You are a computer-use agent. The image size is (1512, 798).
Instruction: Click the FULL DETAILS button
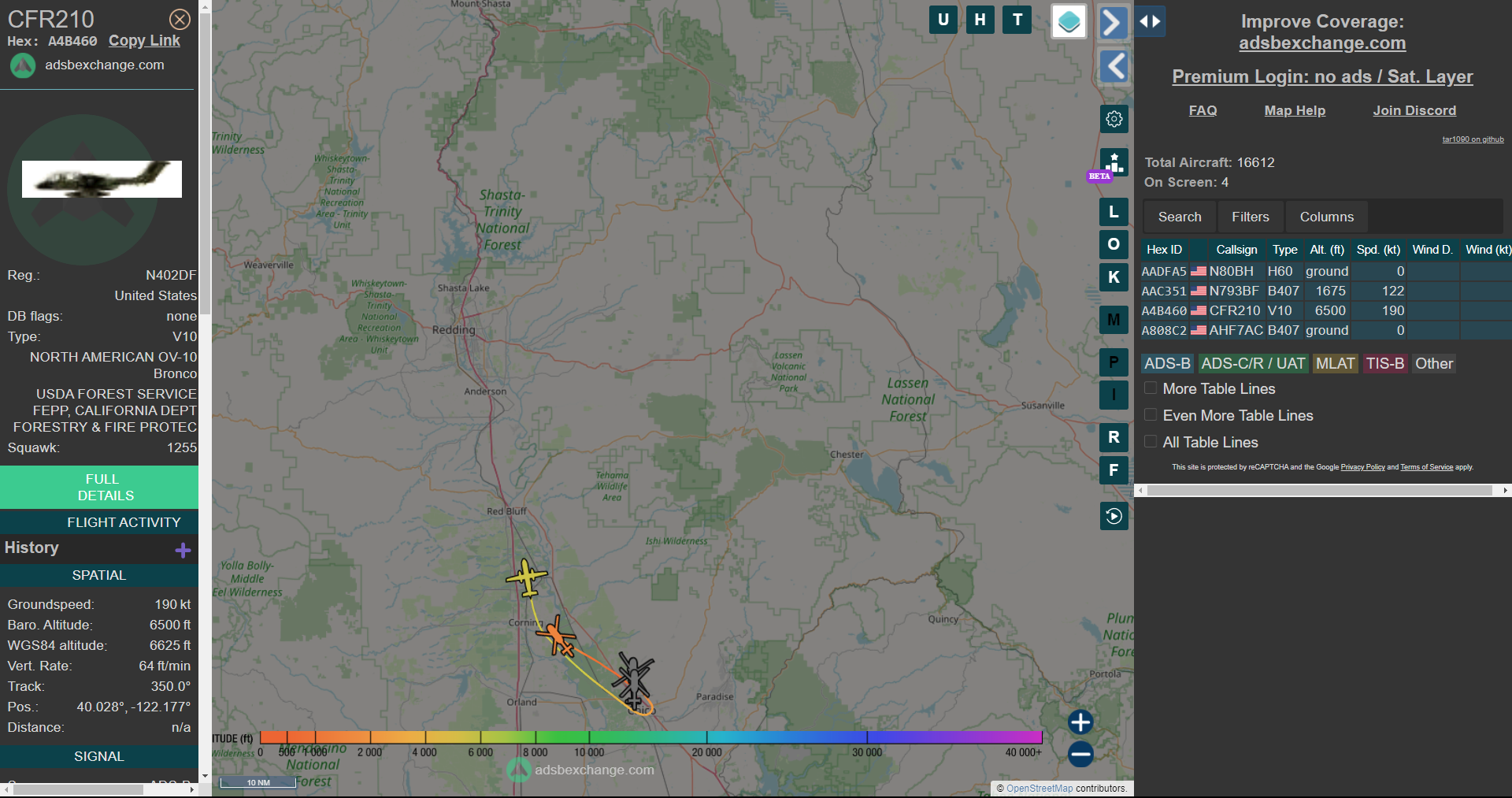pyautogui.click(x=99, y=487)
